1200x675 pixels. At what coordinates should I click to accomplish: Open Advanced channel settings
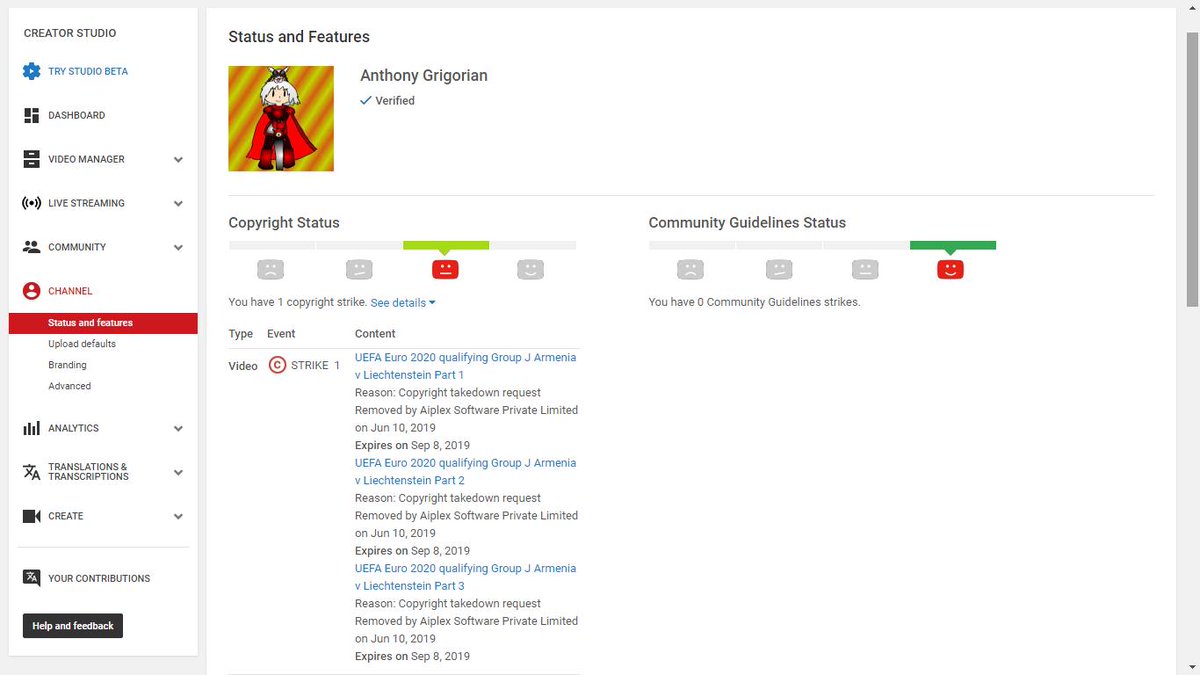pos(69,386)
